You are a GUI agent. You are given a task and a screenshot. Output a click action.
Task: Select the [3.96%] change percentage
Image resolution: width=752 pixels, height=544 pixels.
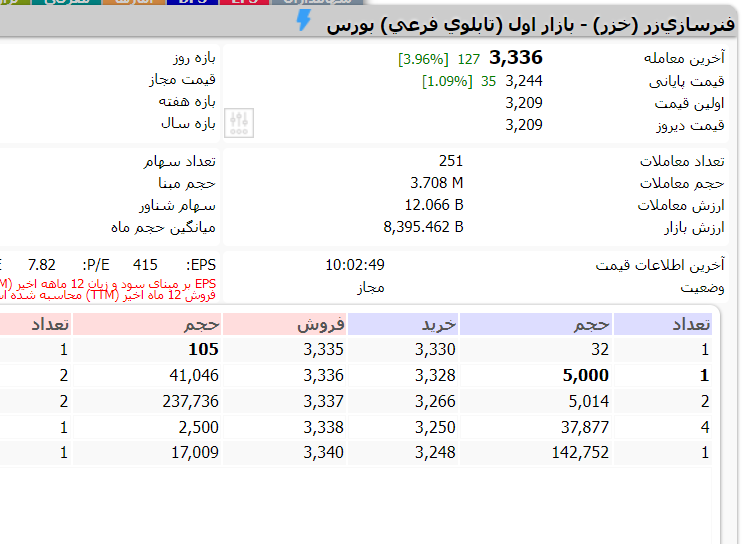coord(423,59)
